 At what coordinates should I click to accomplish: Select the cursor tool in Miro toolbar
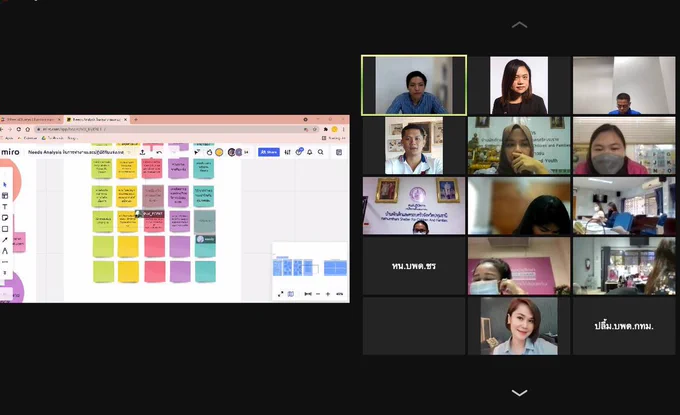point(5,184)
